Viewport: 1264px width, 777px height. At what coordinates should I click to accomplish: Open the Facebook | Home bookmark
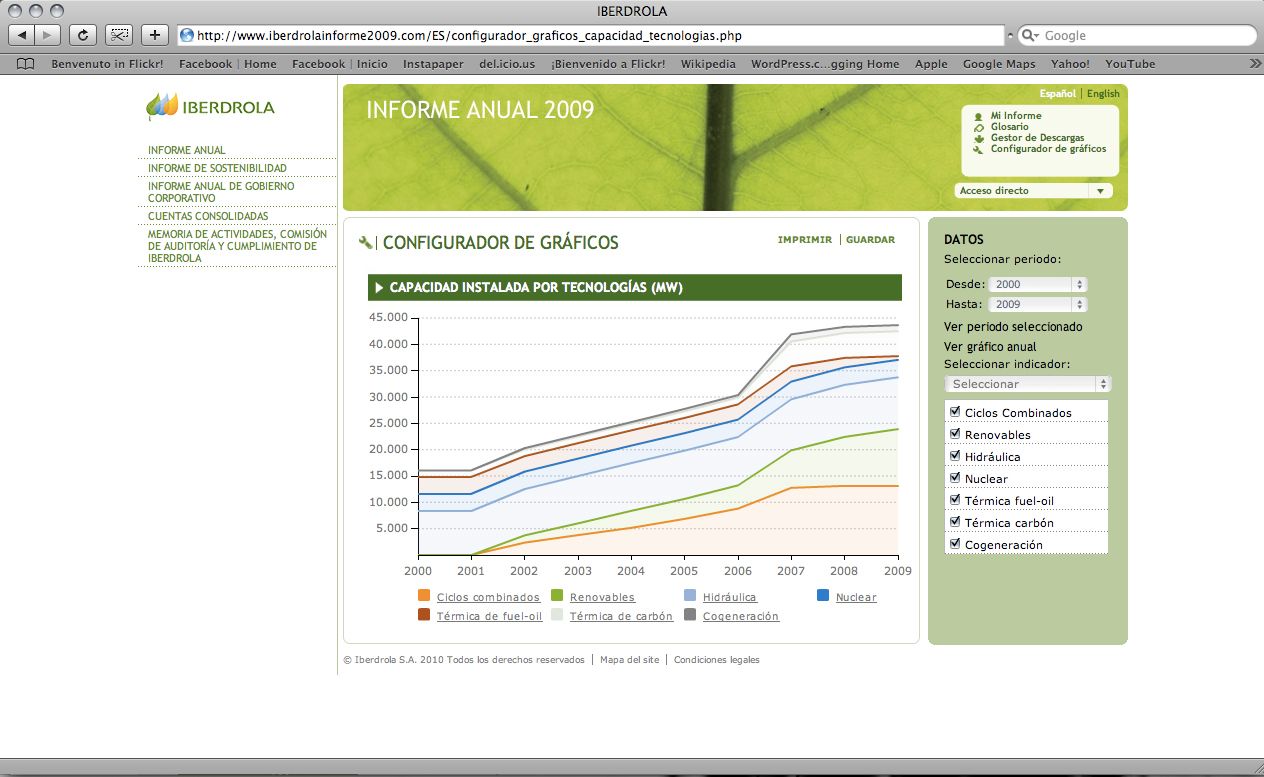pos(228,64)
